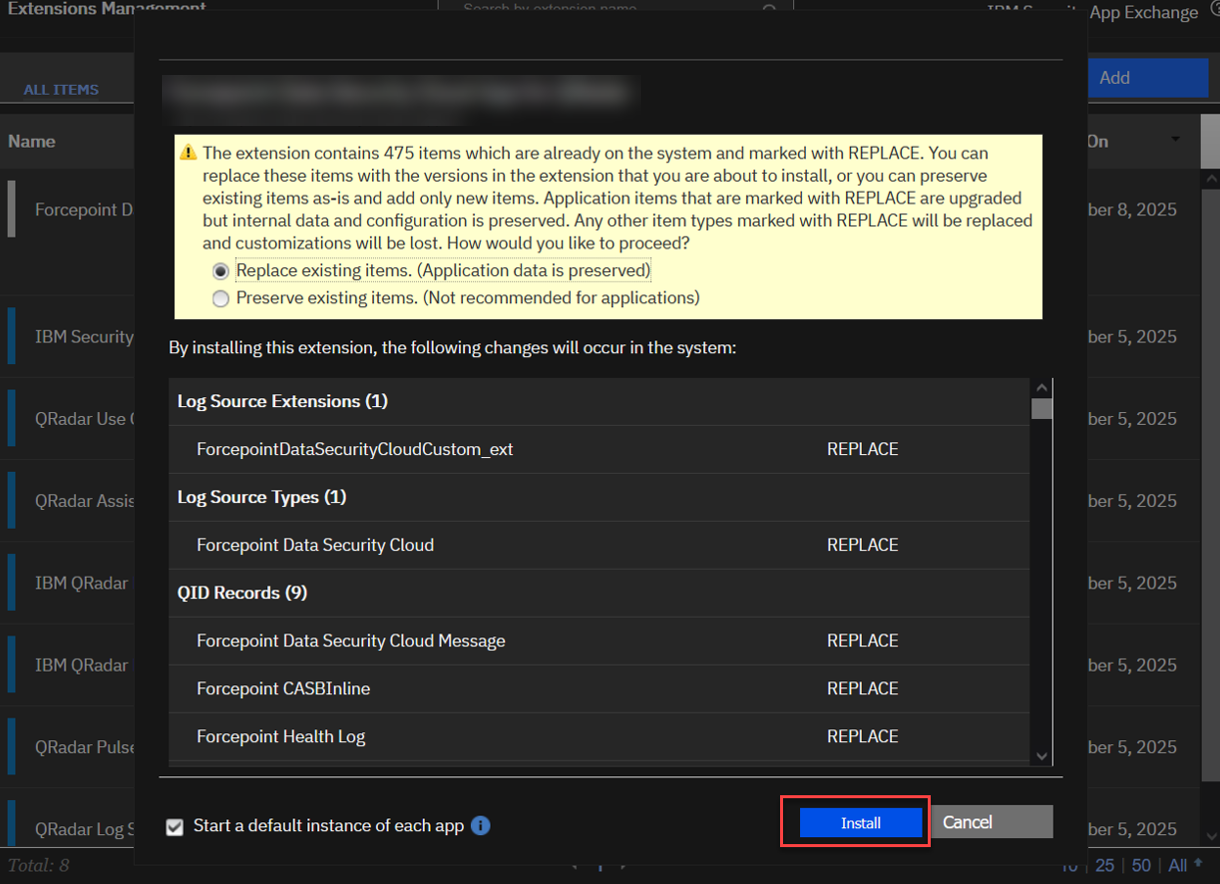Set page size to 50 items
Screen dimensions: 1220x884
[1141, 865]
